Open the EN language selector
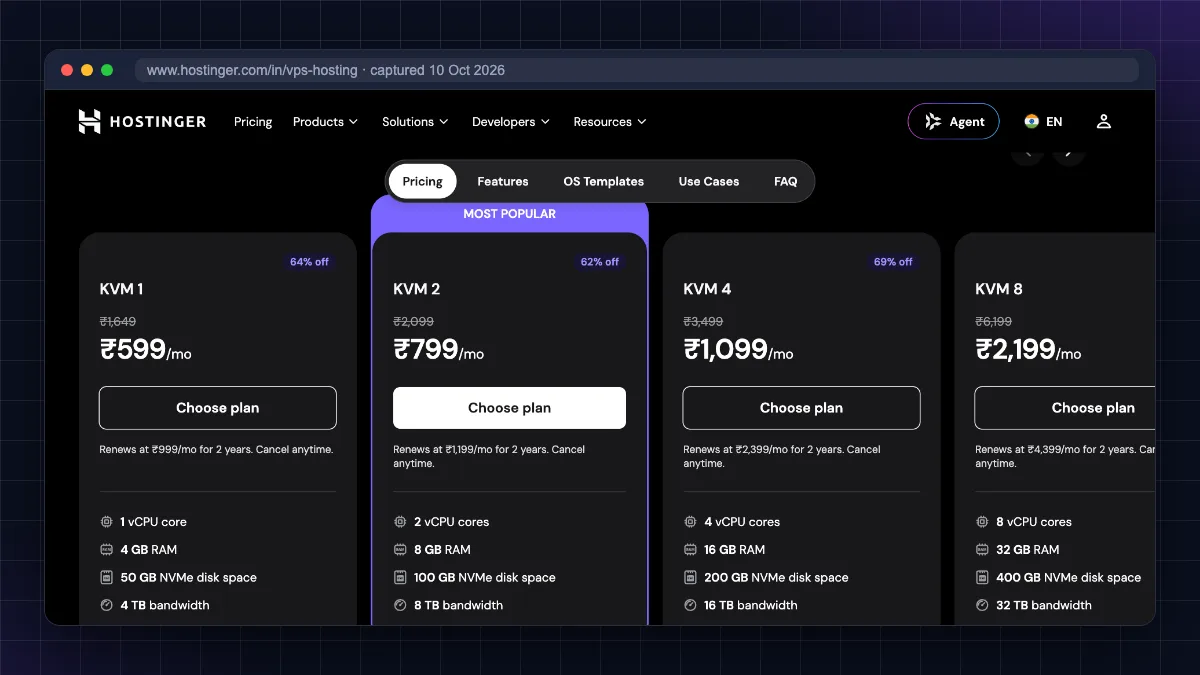1200x675 pixels. pos(1054,122)
